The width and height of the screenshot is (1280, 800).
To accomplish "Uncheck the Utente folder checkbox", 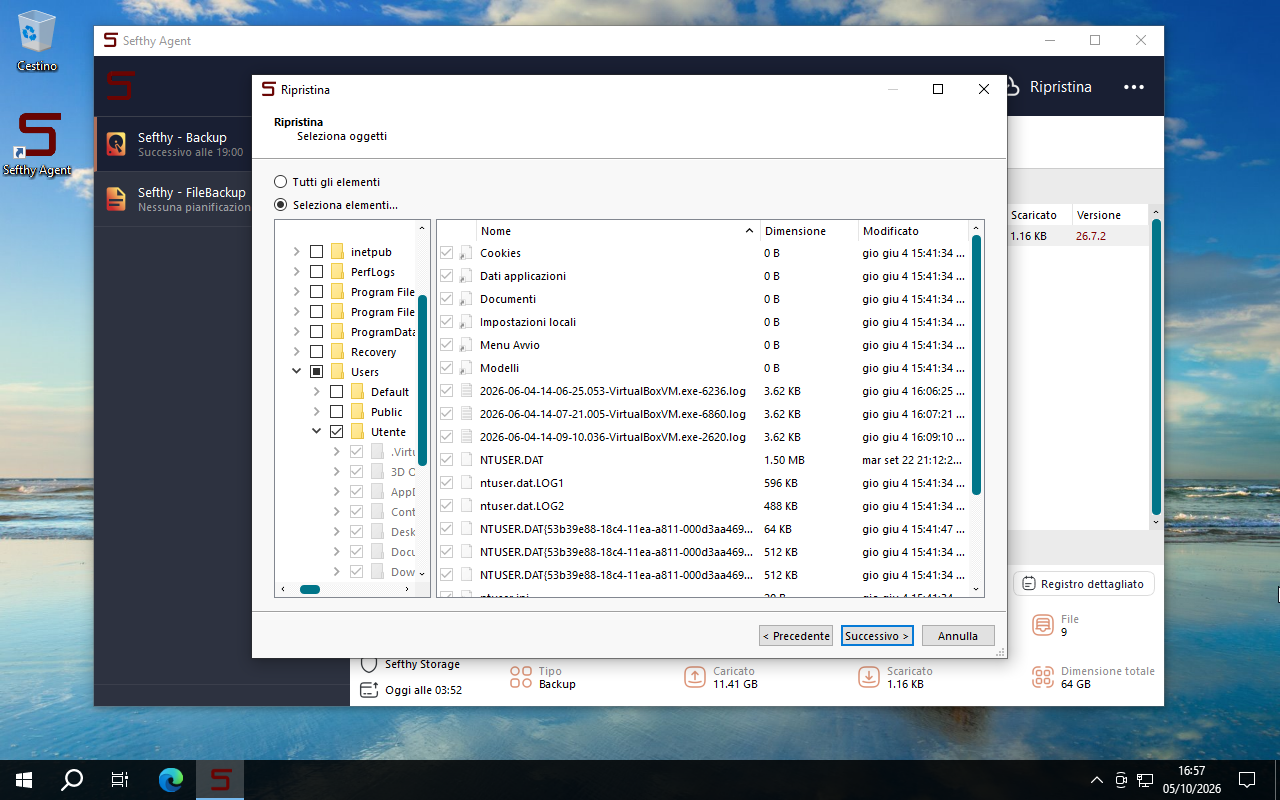I will click(336, 432).
